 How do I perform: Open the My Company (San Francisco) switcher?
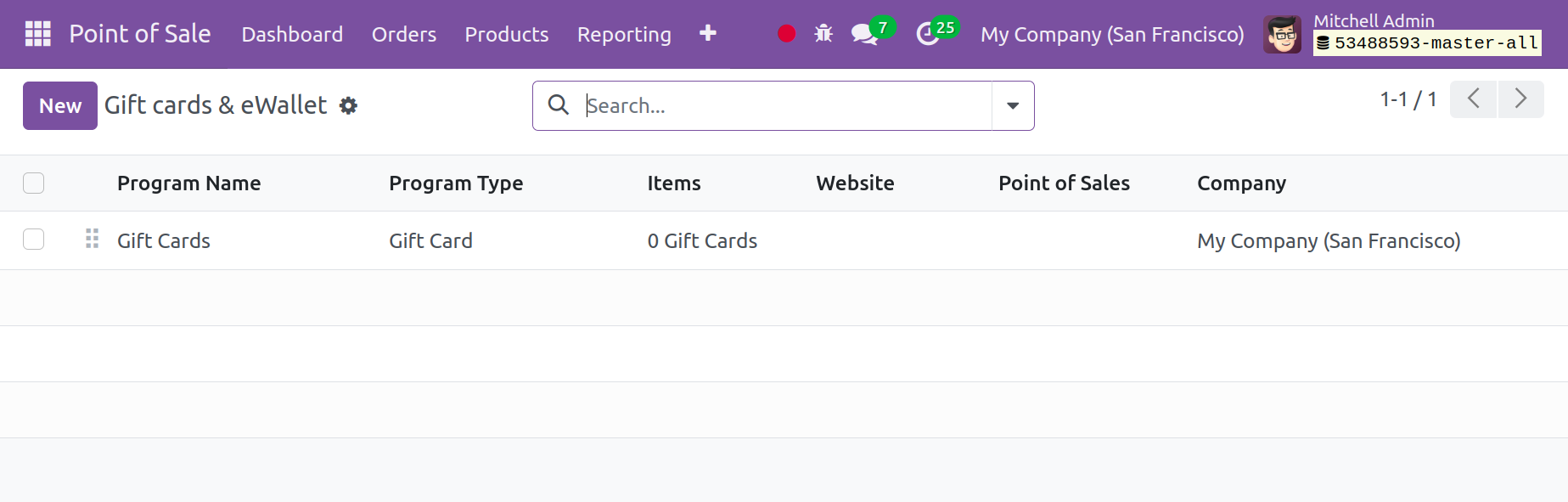[1111, 35]
